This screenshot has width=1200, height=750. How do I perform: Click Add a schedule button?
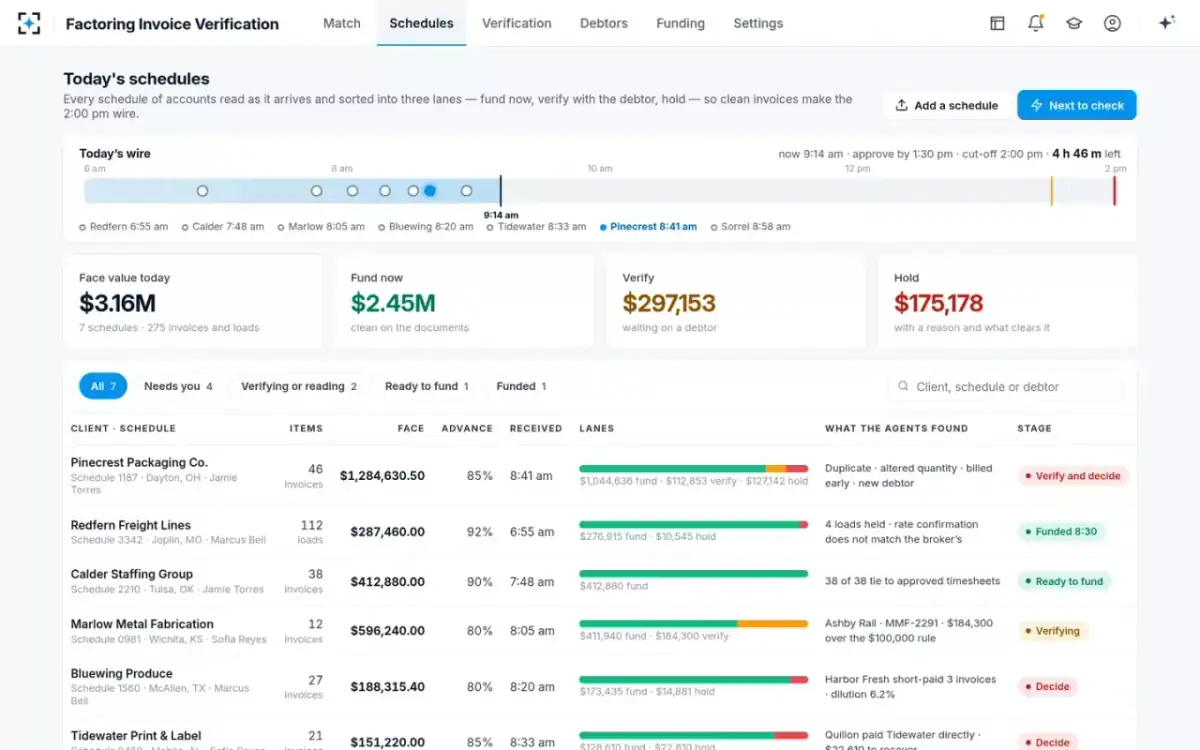pos(946,105)
